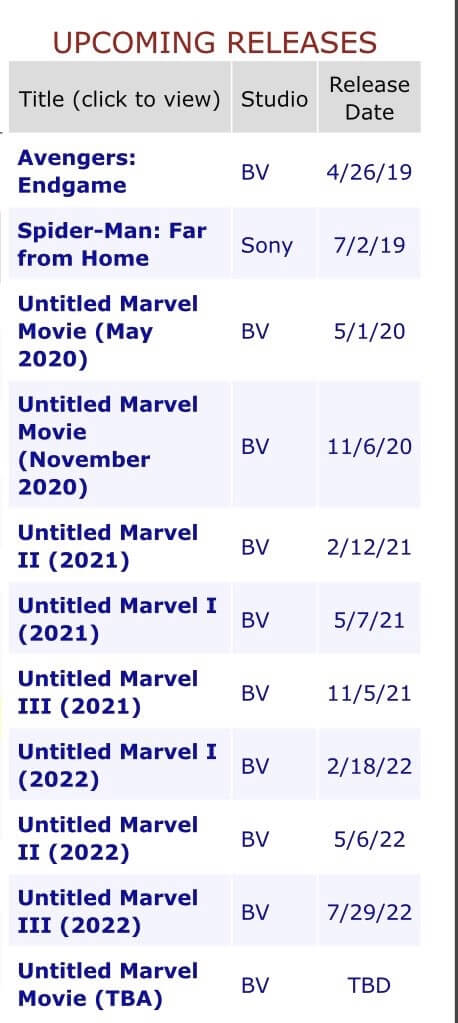Image resolution: width=458 pixels, height=1023 pixels.
Task: Open Untitled Marvel Movie (November 2020) link
Action: [x=108, y=446]
